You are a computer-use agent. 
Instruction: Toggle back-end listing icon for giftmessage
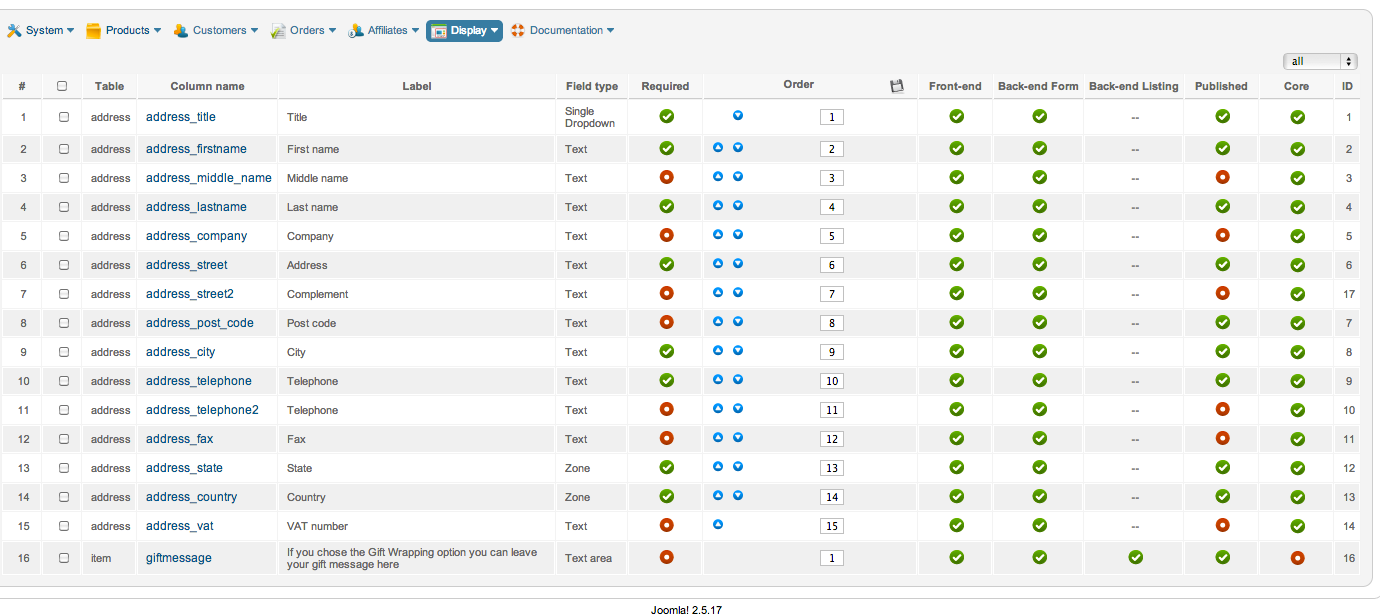click(1134, 557)
